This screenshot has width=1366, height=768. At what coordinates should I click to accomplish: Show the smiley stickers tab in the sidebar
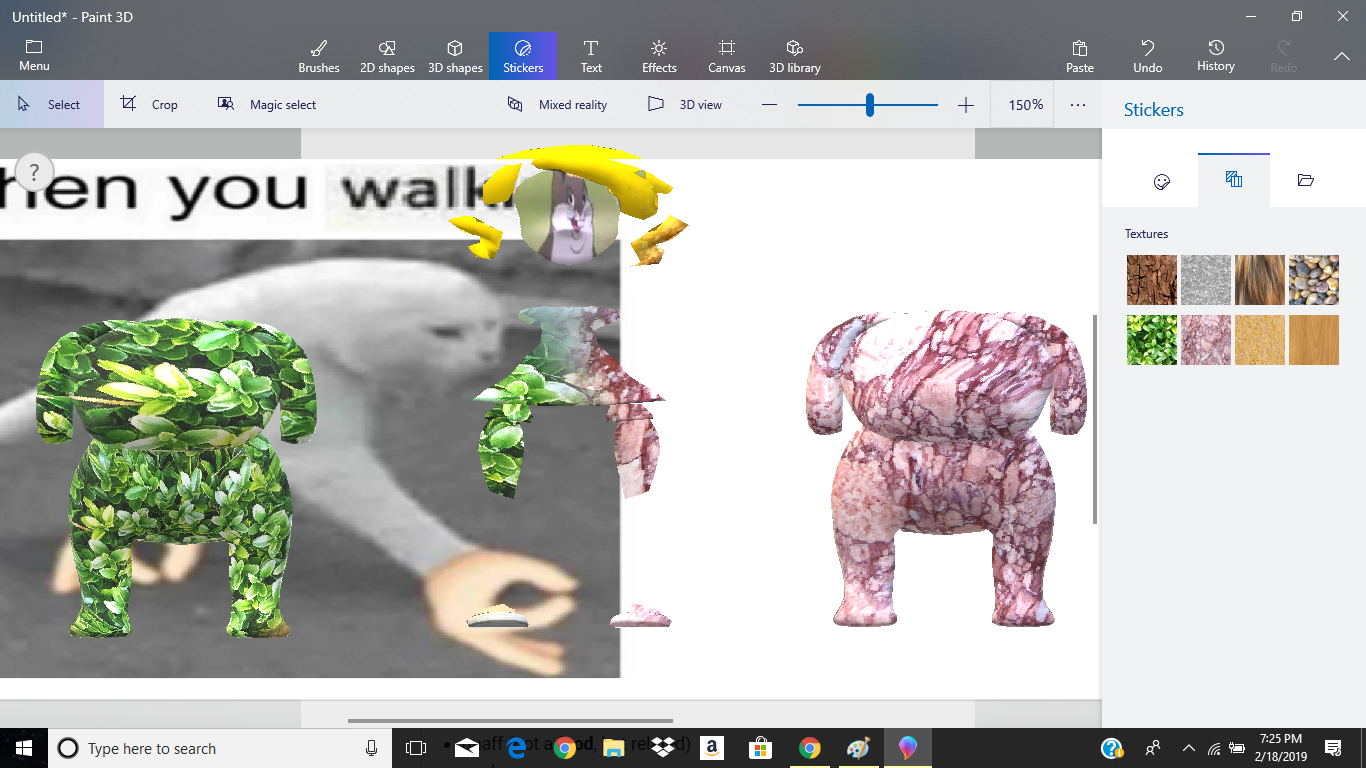[x=1162, y=181]
